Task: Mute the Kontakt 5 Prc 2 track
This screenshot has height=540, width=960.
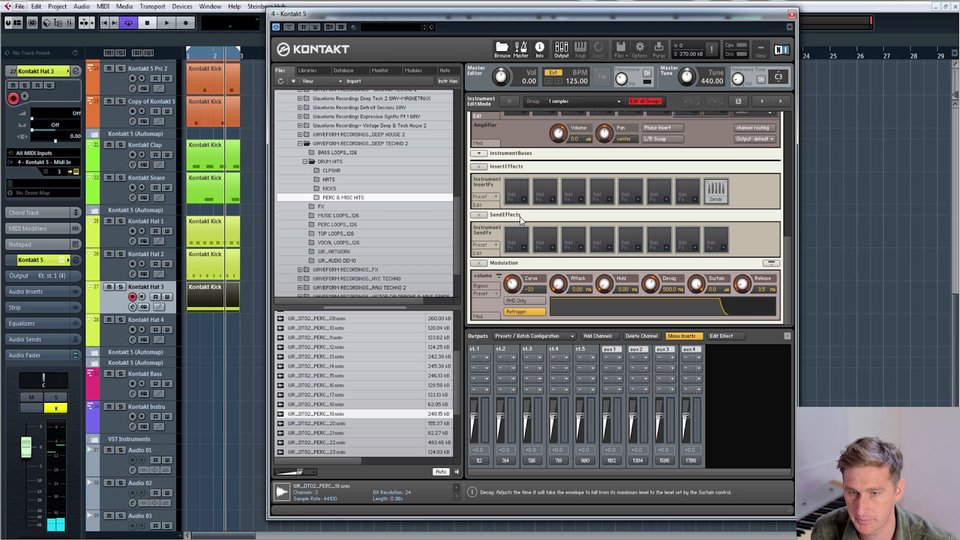Action: click(x=109, y=69)
